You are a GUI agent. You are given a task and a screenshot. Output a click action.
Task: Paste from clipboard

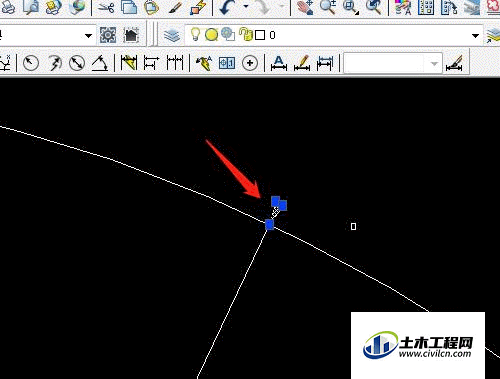[x=151, y=7]
